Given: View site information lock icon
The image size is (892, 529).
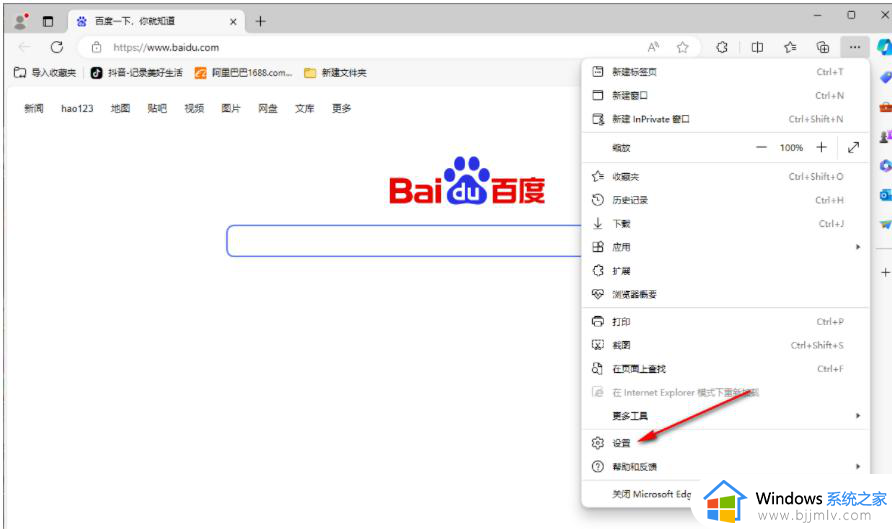Looking at the screenshot, I should point(96,47).
